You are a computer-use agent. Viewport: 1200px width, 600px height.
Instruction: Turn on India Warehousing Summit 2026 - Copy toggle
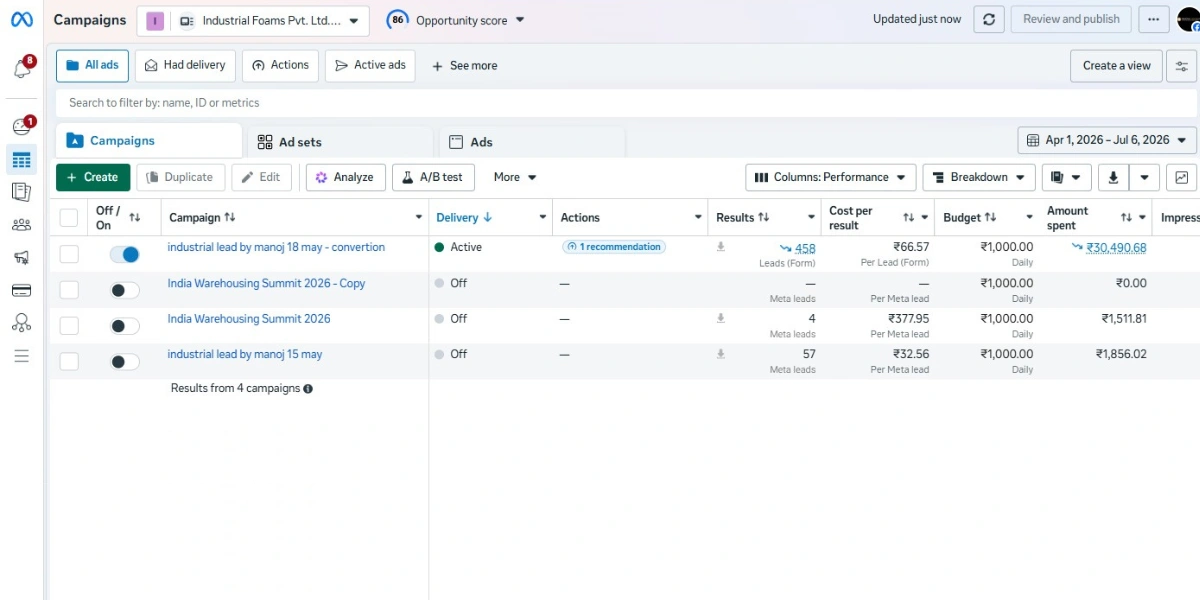pyautogui.click(x=125, y=290)
